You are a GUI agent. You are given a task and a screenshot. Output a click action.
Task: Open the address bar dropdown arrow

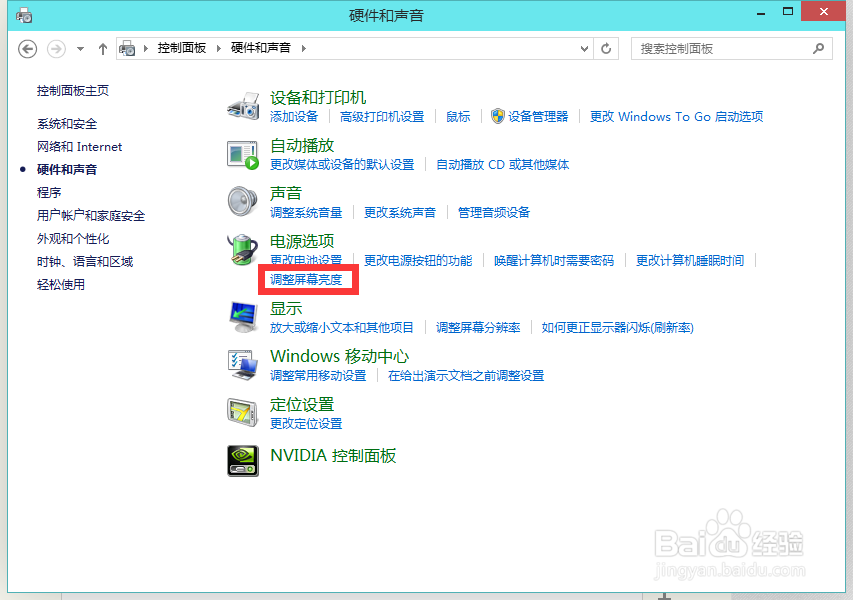(583, 48)
